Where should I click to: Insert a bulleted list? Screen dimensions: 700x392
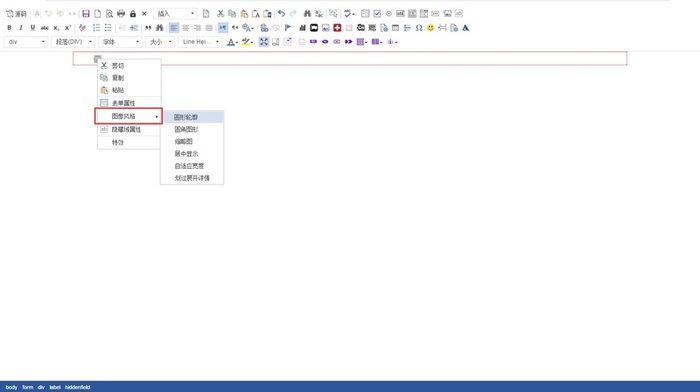coord(108,28)
